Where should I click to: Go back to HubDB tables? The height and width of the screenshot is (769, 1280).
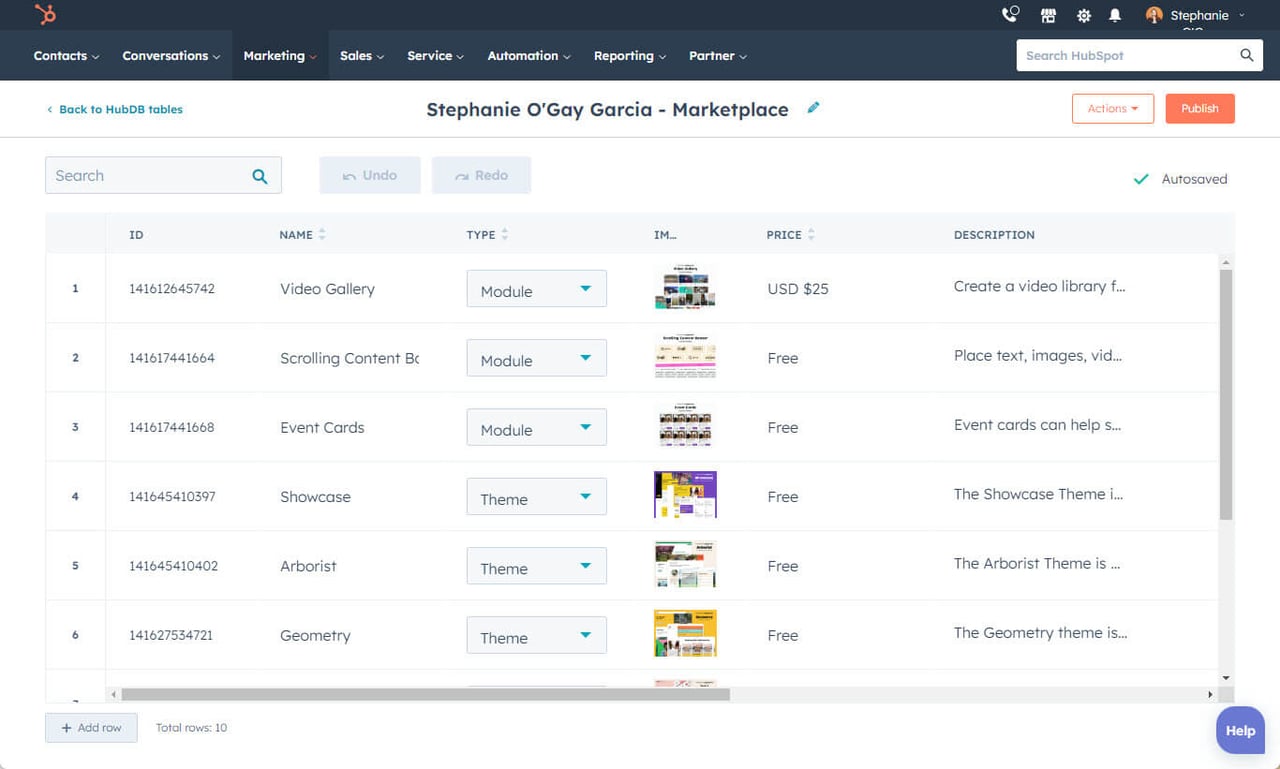[x=114, y=109]
